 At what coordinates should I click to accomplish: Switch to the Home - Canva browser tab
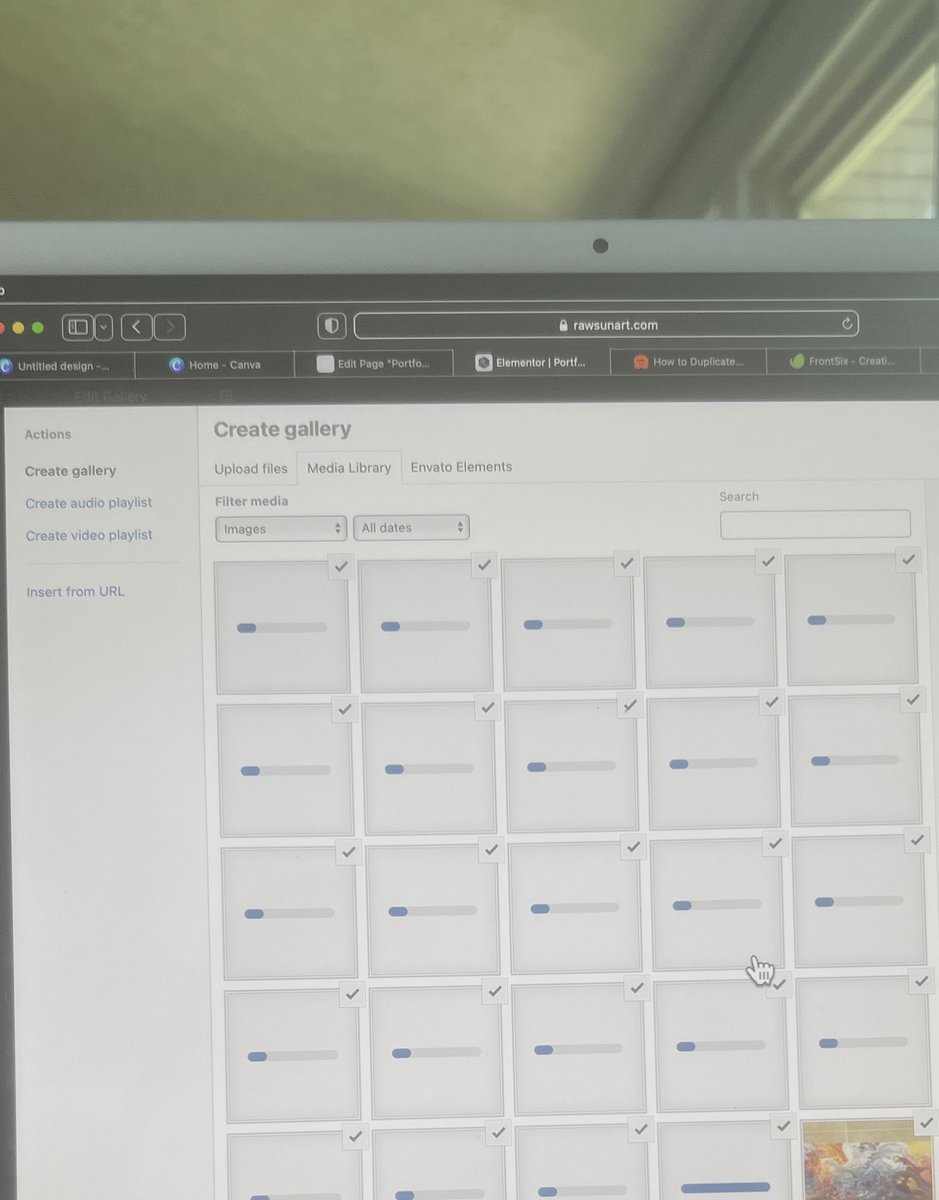coord(215,365)
